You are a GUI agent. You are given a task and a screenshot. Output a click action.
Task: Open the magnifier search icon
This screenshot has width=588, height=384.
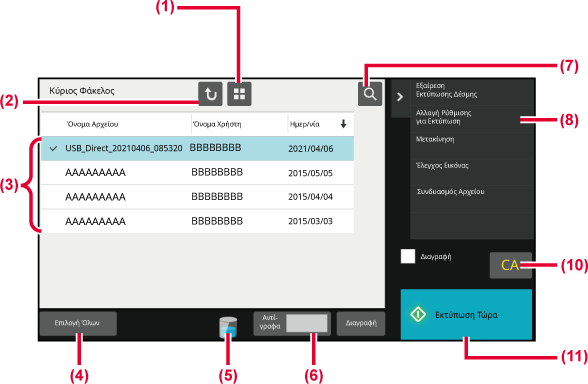[370, 94]
